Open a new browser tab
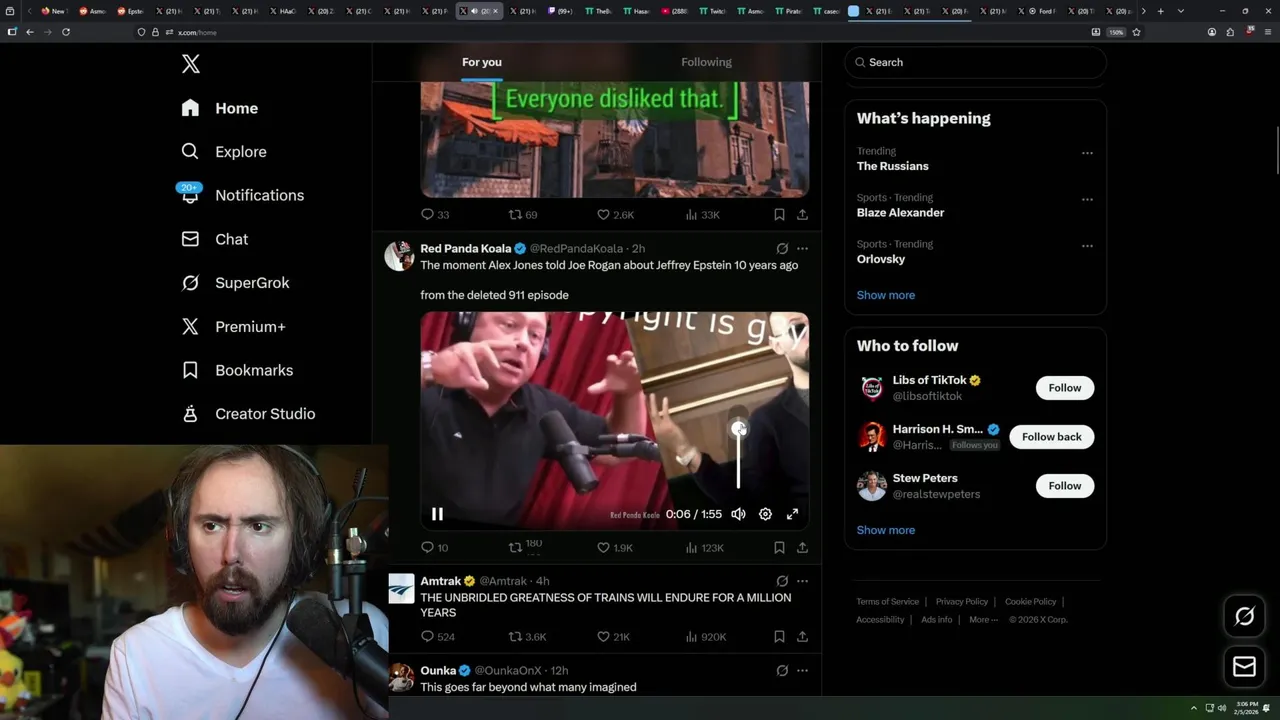Screen dimensions: 1280x720 point(1160,11)
